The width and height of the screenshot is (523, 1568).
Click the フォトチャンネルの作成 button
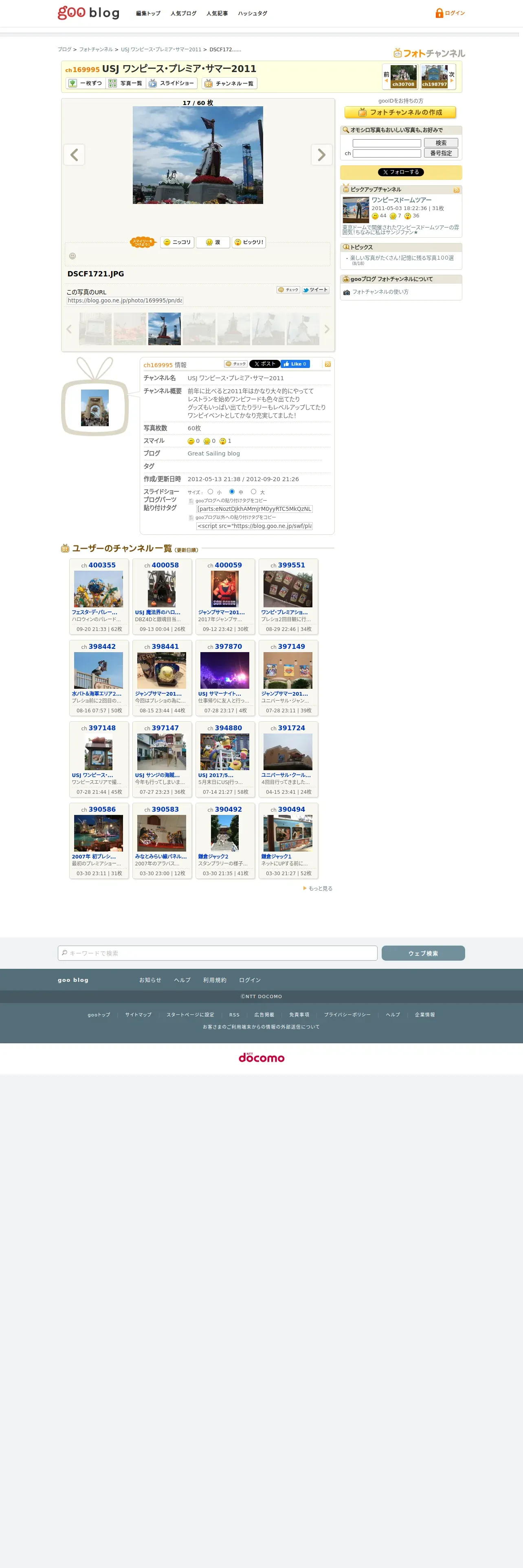point(400,112)
